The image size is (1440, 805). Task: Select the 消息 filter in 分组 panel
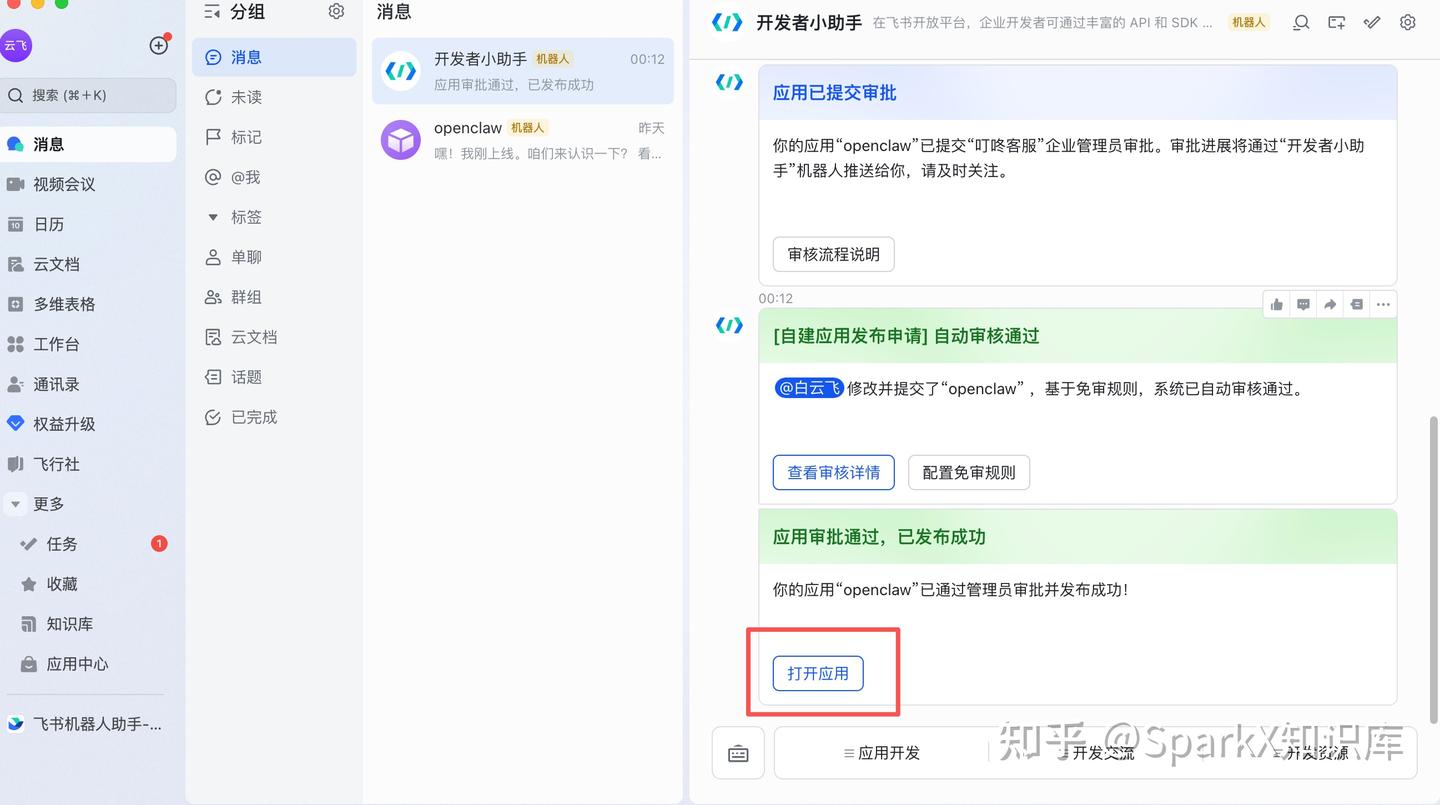tap(274, 57)
